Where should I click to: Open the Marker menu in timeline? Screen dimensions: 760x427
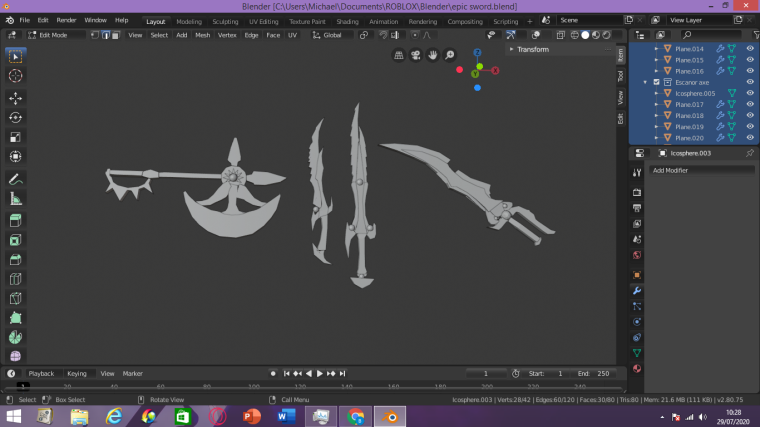pos(132,374)
